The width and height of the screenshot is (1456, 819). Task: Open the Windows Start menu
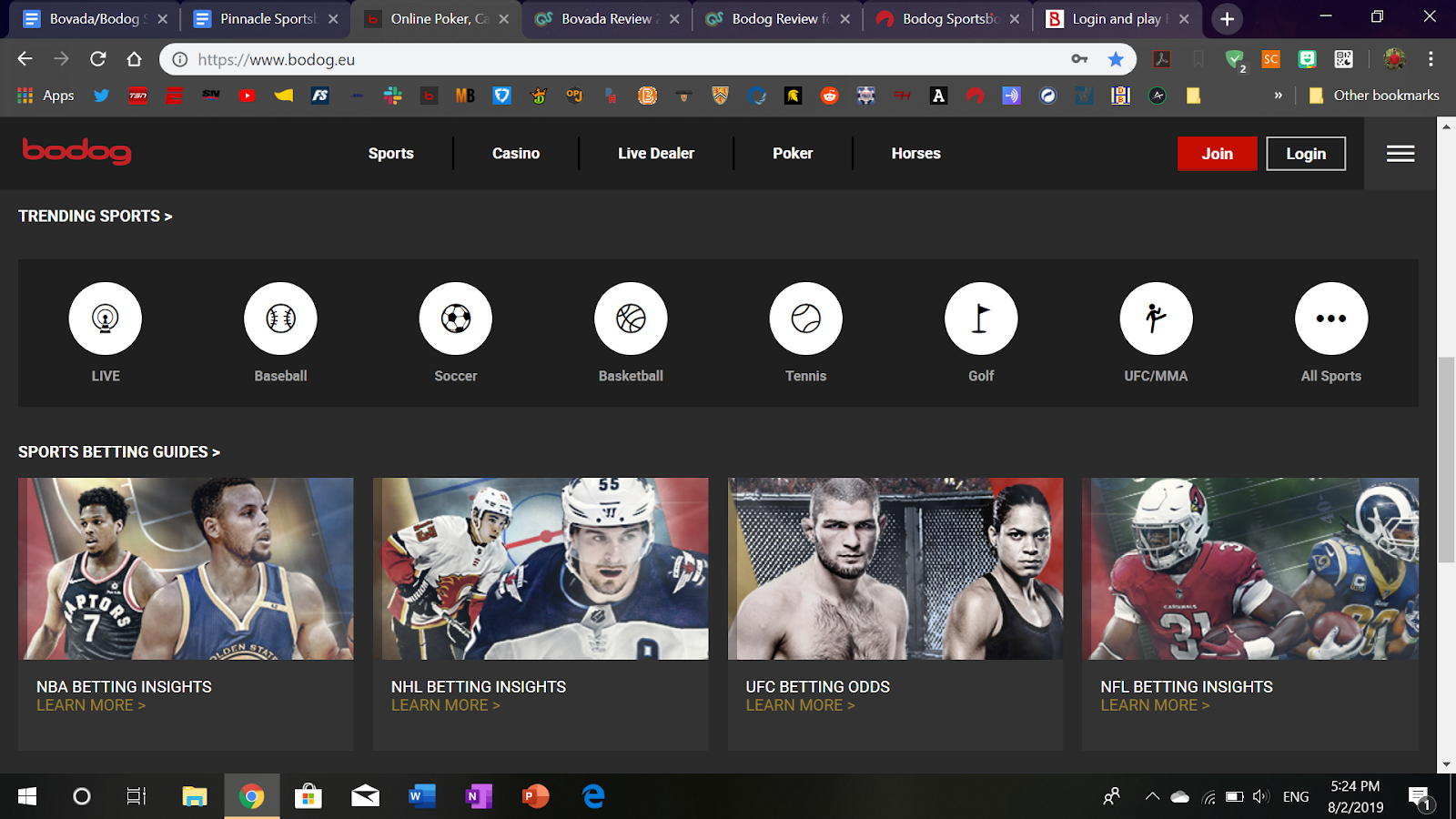coord(27,797)
